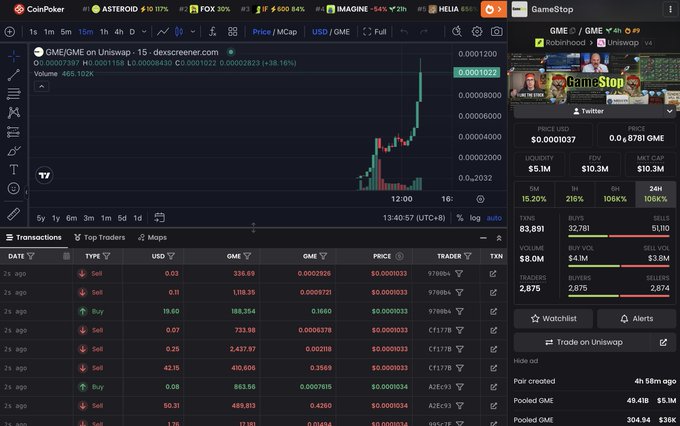Select the crosshair cursor tool

(13, 56)
